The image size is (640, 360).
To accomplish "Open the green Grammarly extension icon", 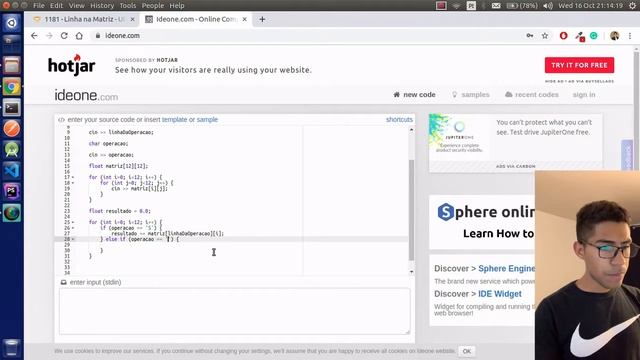I will tap(594, 36).
